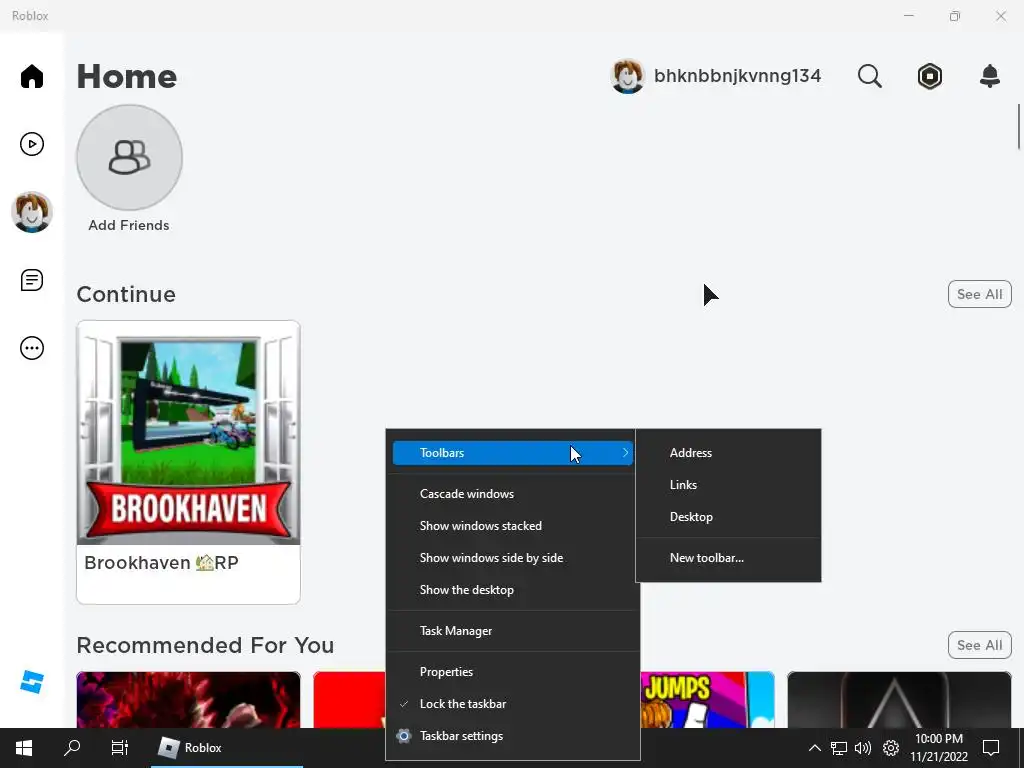Expand Toolbars submenu arrow

[x=625, y=453]
